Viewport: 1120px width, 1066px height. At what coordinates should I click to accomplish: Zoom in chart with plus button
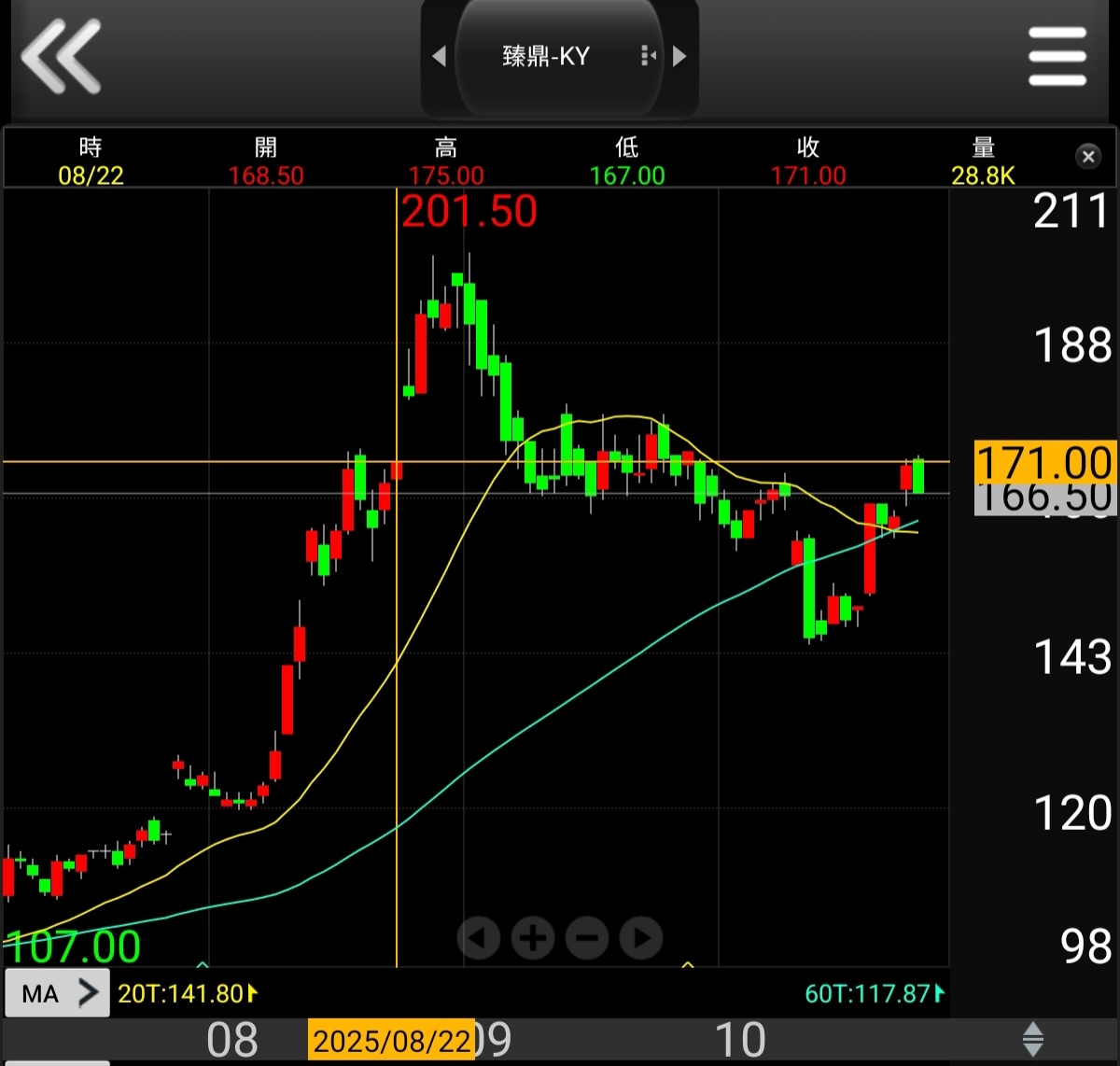[x=533, y=937]
